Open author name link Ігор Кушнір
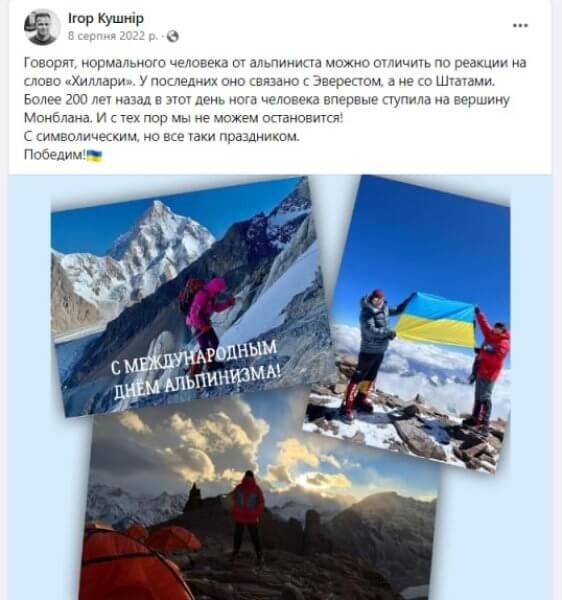The height and width of the screenshot is (600, 562). point(106,18)
